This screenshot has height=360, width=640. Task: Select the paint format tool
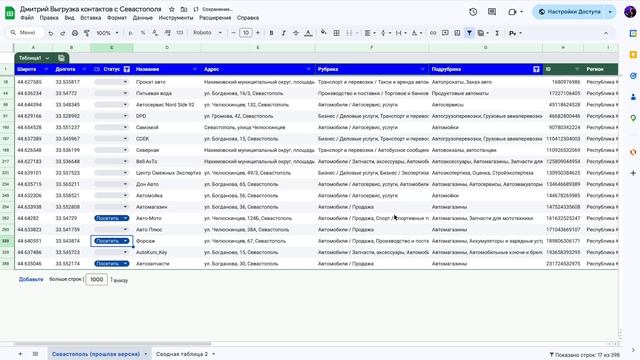87,33
